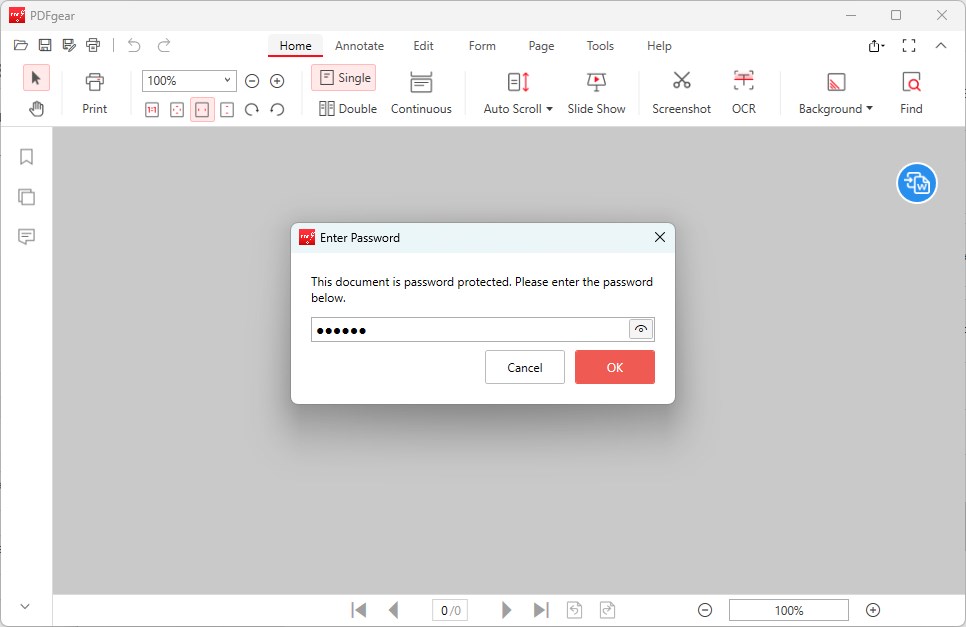The width and height of the screenshot is (966, 627).
Task: Open the OCR tool
Action: pyautogui.click(x=743, y=82)
